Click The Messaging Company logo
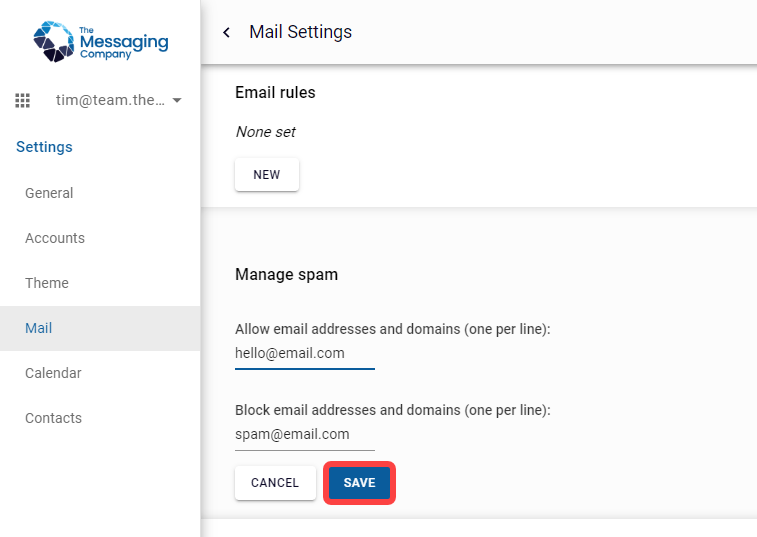Image resolution: width=757 pixels, height=537 pixels. coord(100,42)
